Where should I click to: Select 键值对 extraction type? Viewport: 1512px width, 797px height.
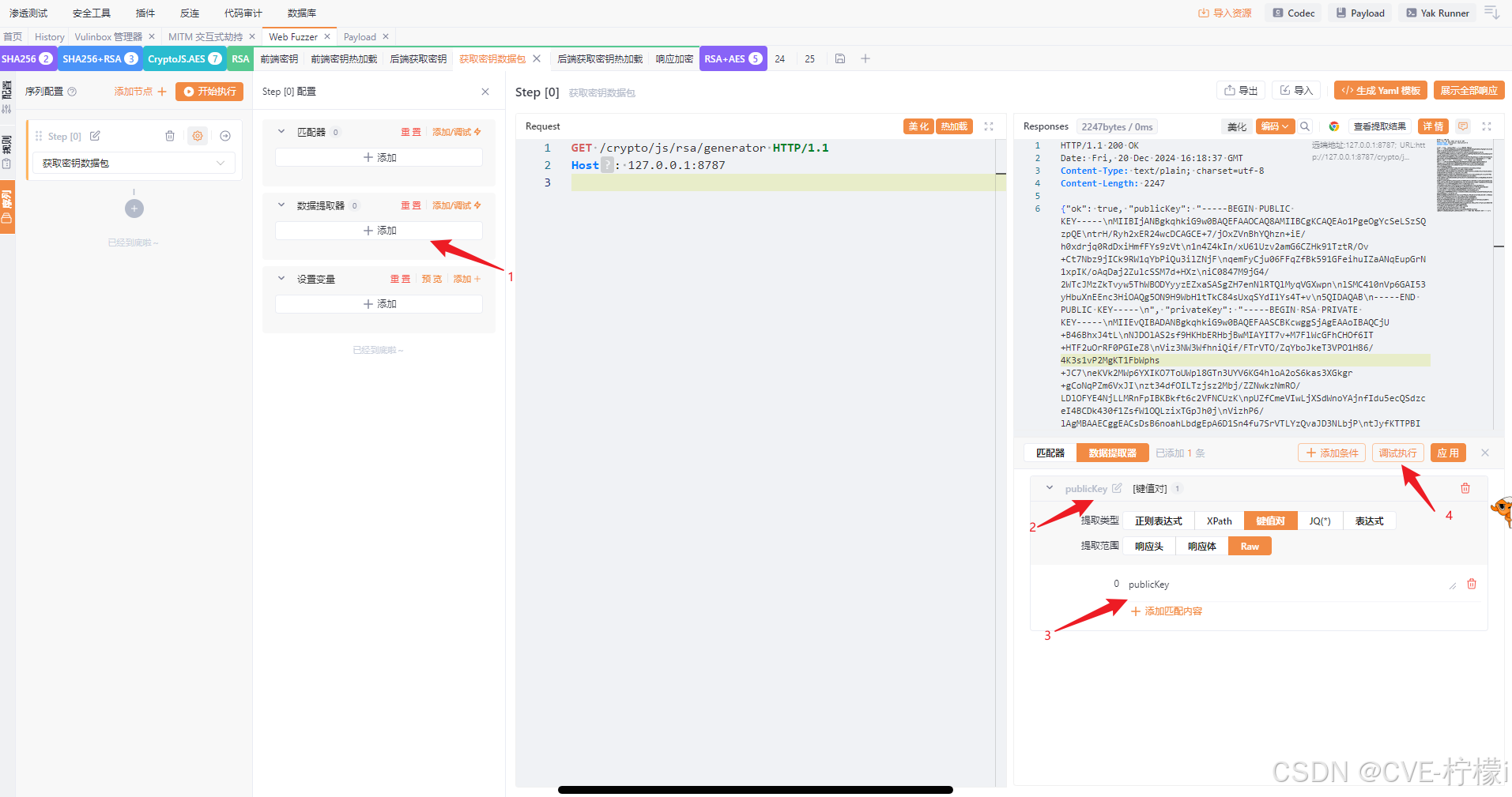point(1270,521)
